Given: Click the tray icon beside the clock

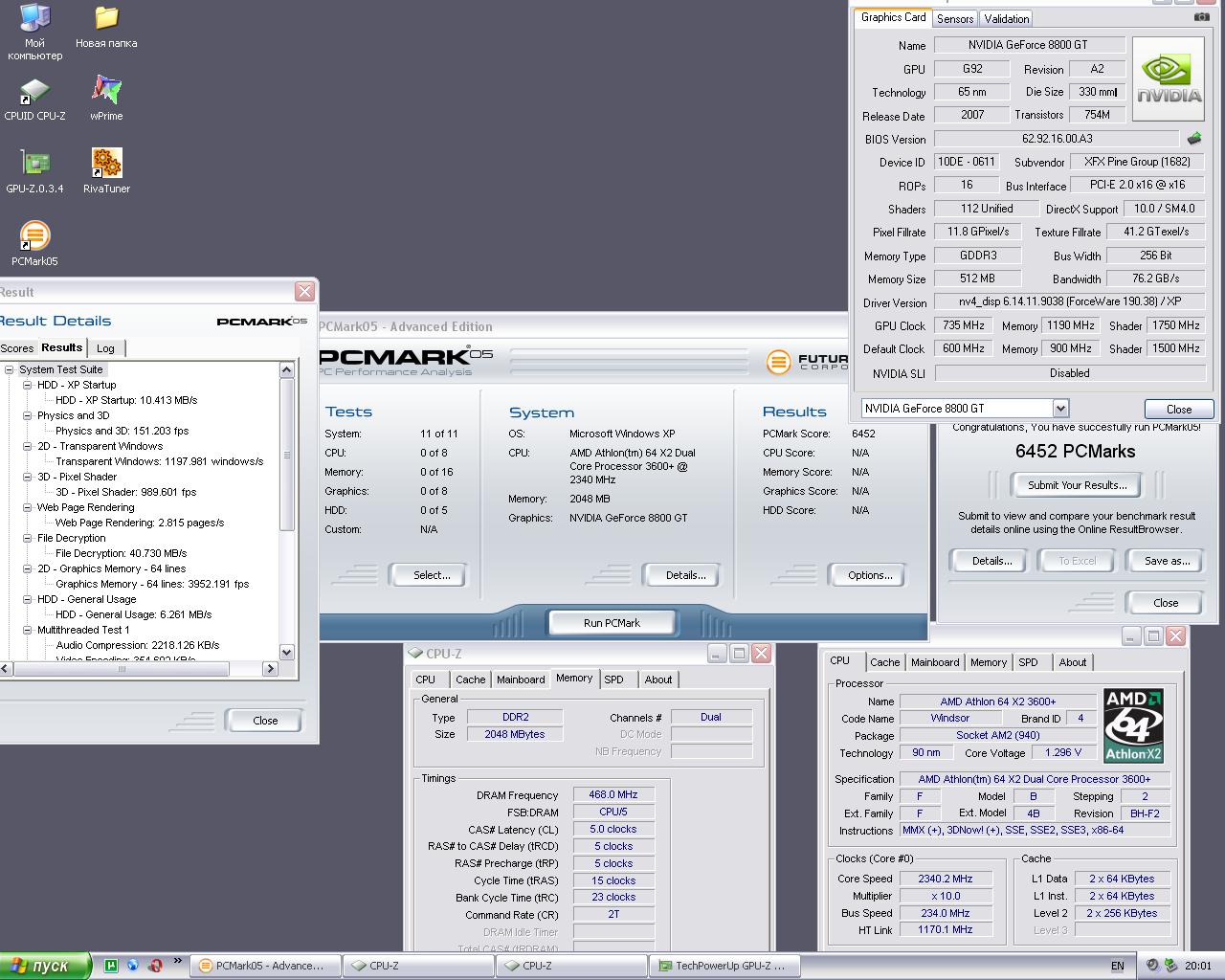Looking at the screenshot, I should coord(1170,966).
